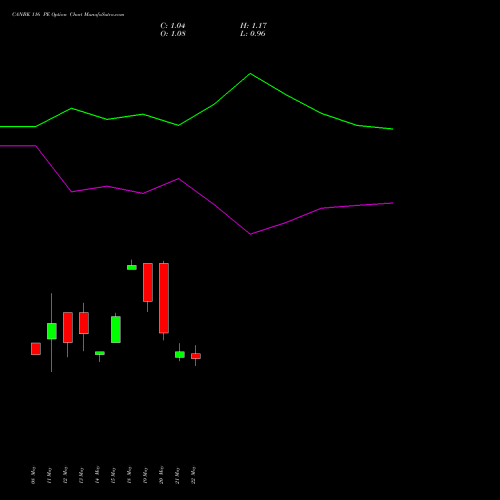This screenshot has height=500, width=500.
Task: Select the 13 May date label
Action: [81, 475]
